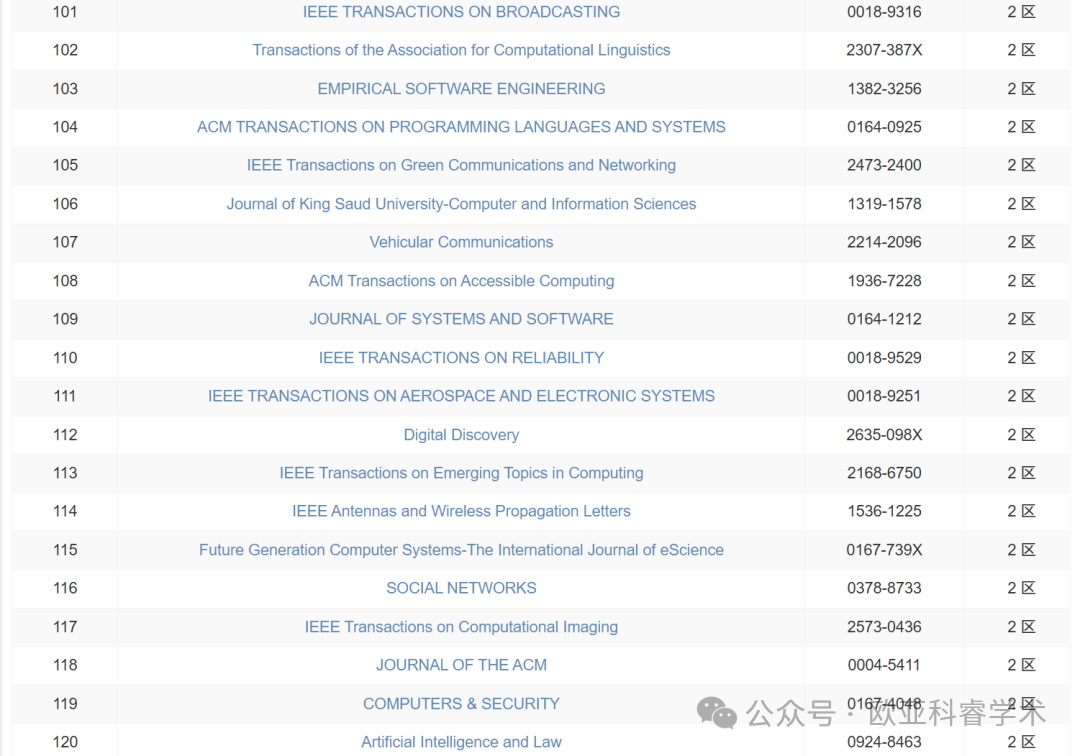The width and height of the screenshot is (1080, 756).
Task: Click row number 107
Action: [x=65, y=242]
